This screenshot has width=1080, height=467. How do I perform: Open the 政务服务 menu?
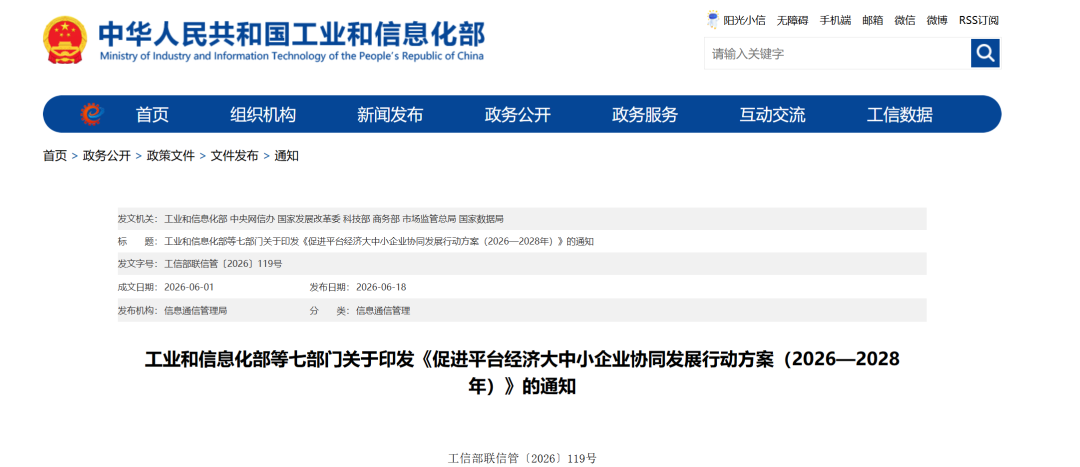click(645, 114)
